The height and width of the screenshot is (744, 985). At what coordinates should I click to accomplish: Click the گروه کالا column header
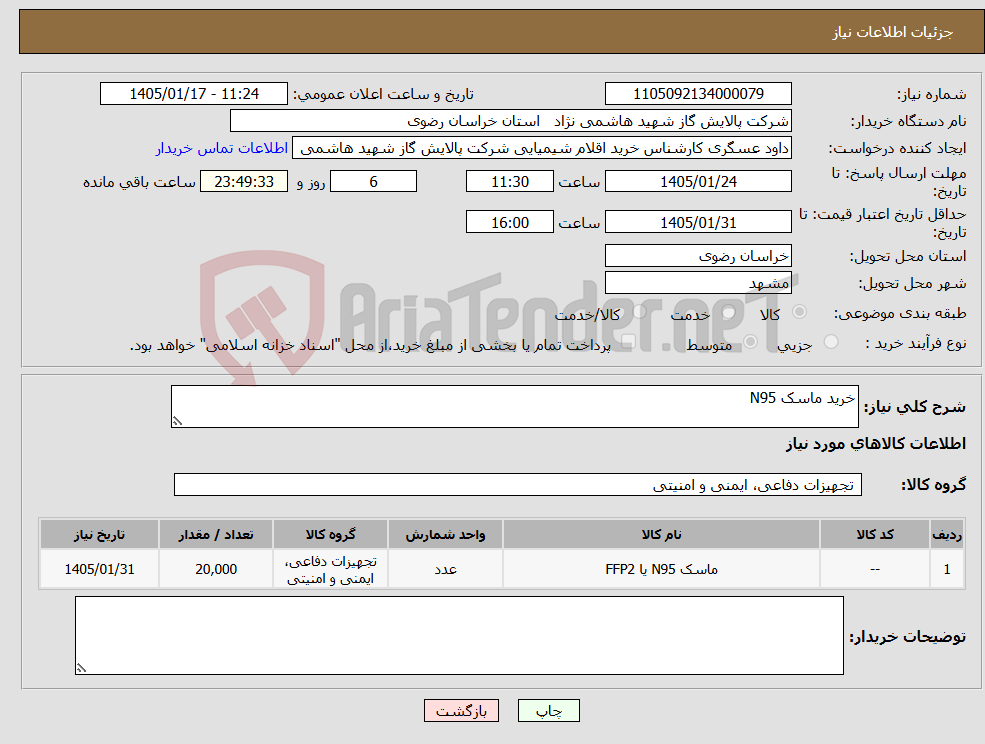pyautogui.click(x=330, y=534)
